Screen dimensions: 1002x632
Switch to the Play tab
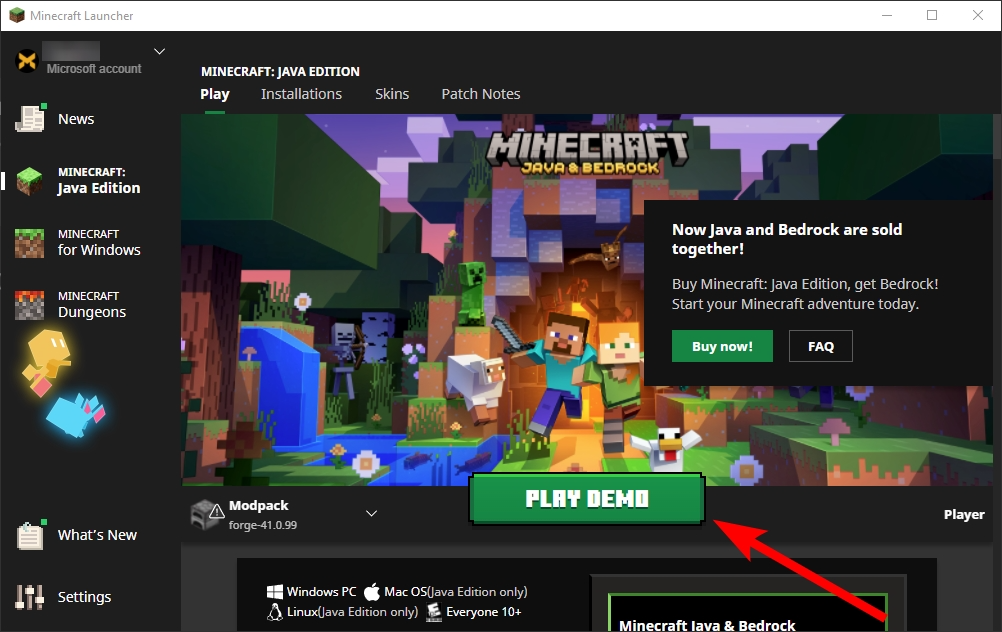[x=215, y=94]
